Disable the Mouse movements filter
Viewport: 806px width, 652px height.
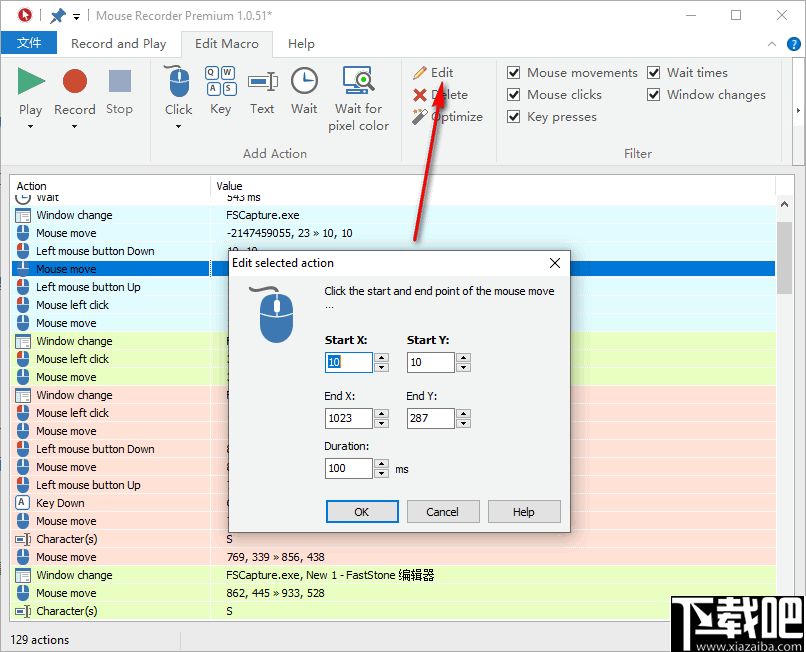(513, 72)
